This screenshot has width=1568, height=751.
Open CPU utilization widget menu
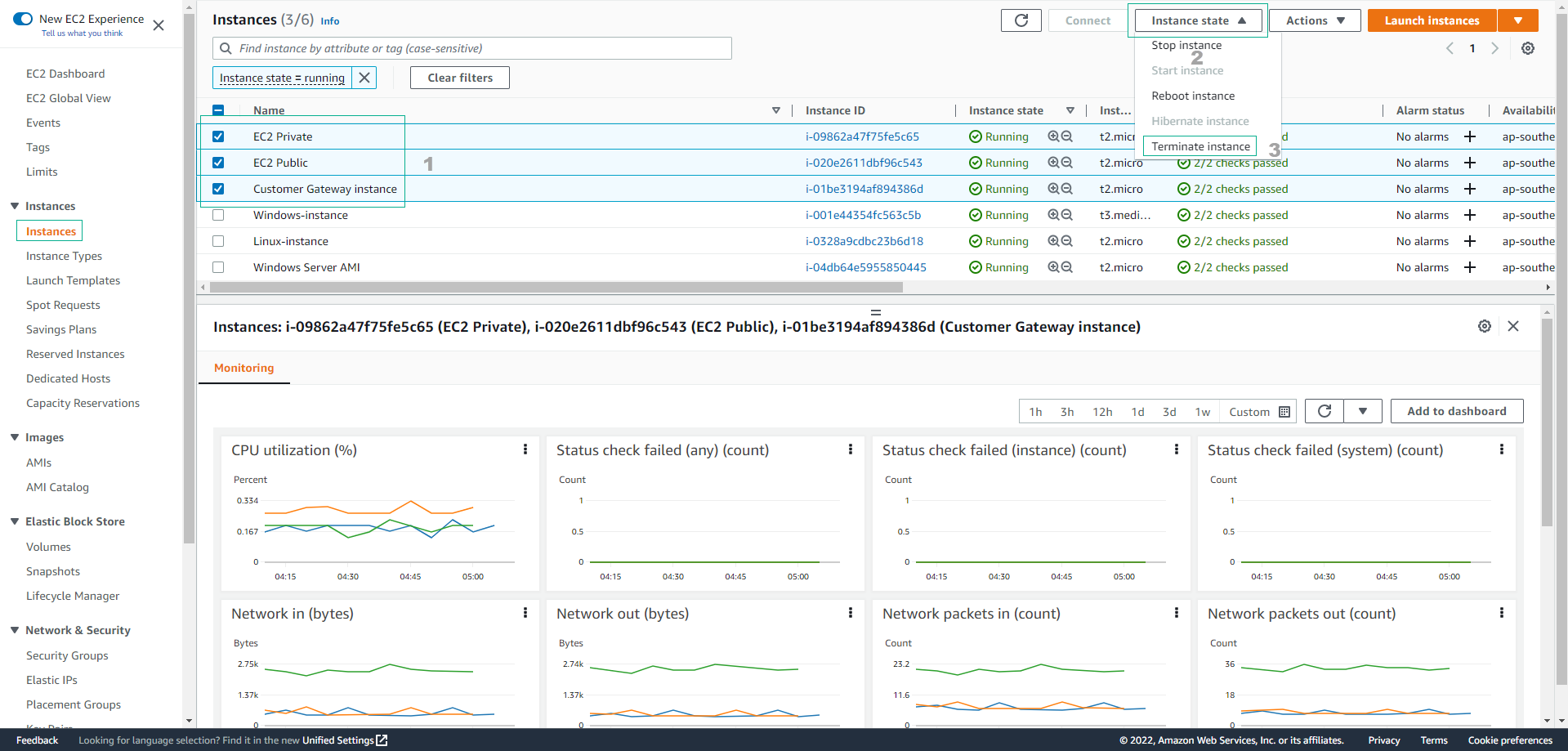tap(525, 449)
